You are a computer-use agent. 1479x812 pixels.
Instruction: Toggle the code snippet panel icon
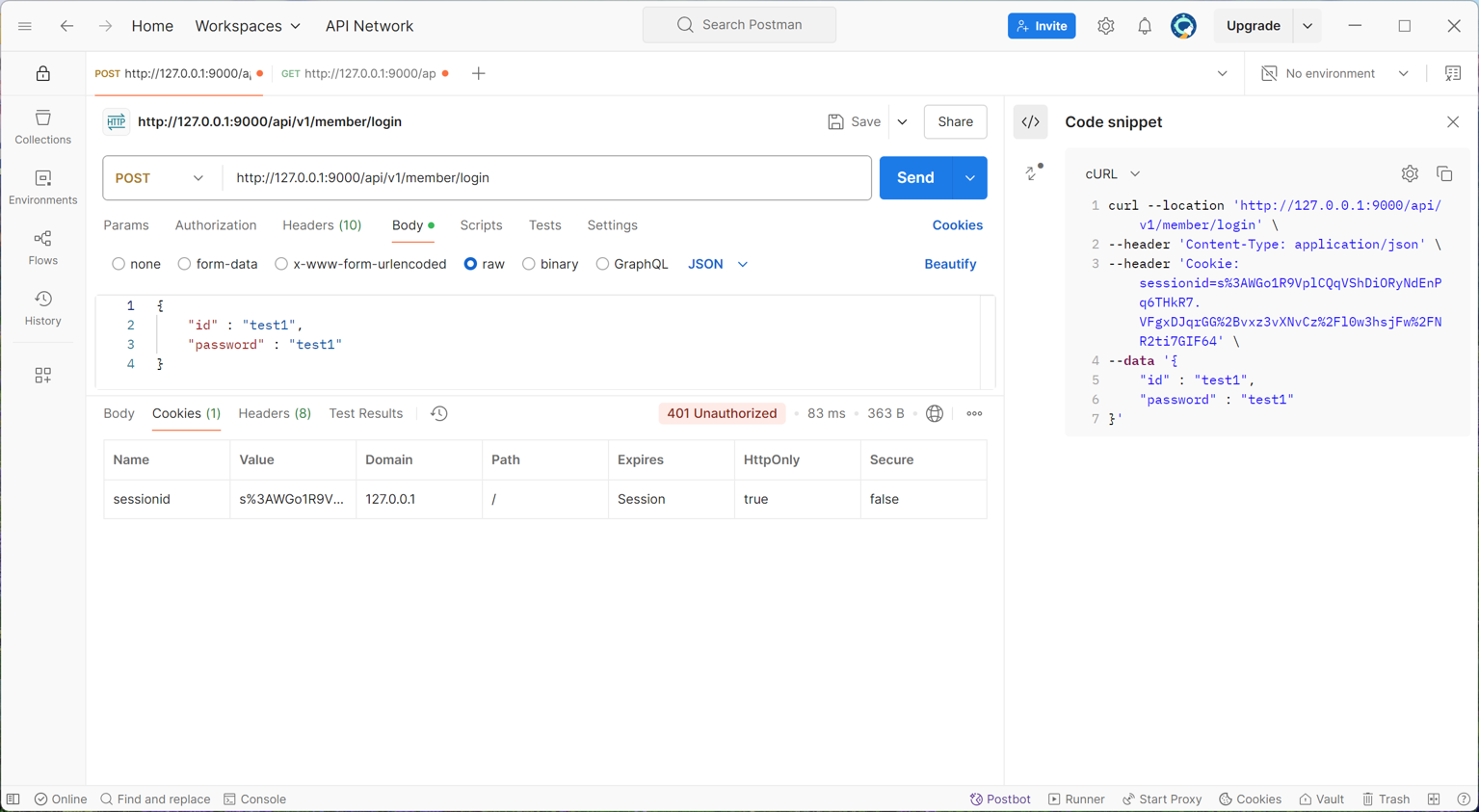(x=1031, y=122)
